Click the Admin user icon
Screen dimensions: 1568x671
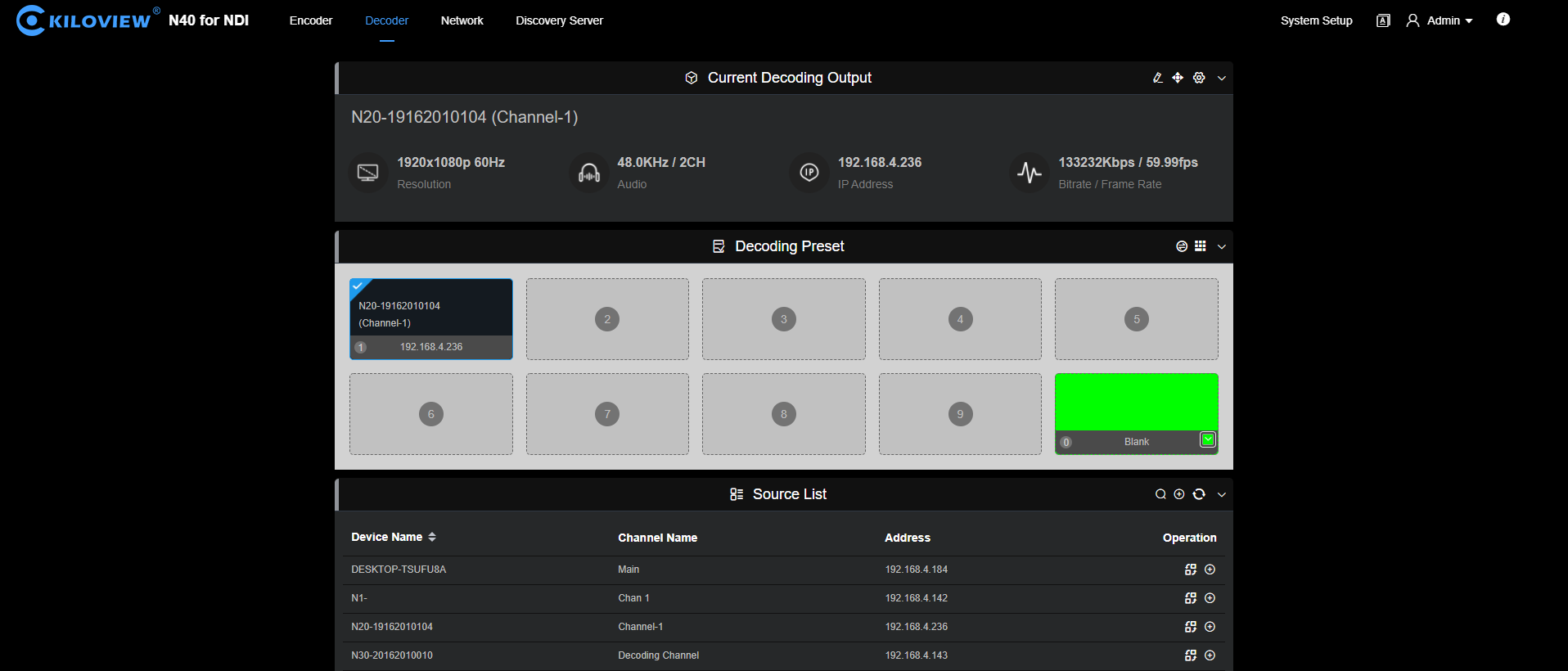tap(1413, 20)
